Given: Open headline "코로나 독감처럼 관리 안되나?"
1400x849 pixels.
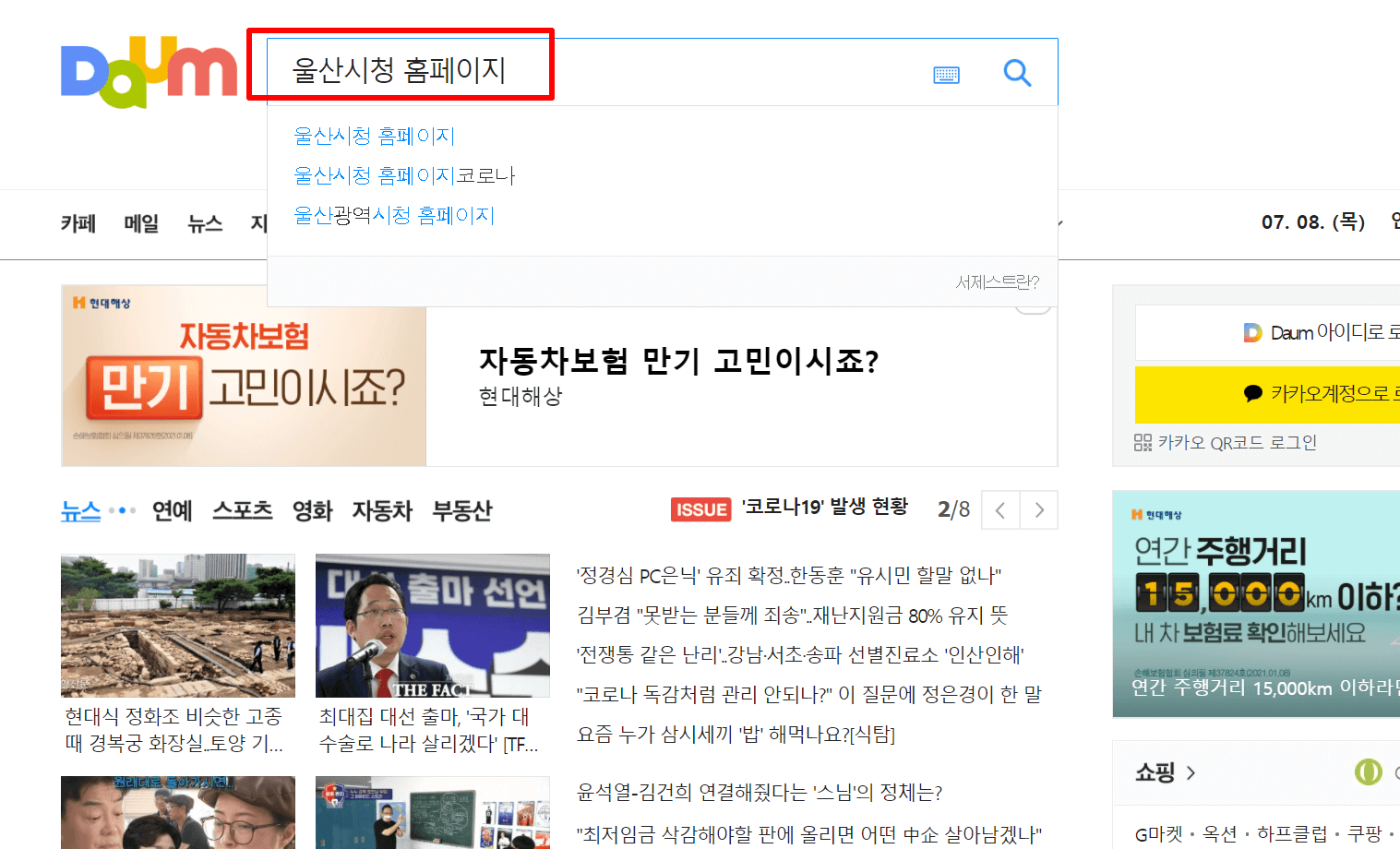Looking at the screenshot, I should point(809,695).
